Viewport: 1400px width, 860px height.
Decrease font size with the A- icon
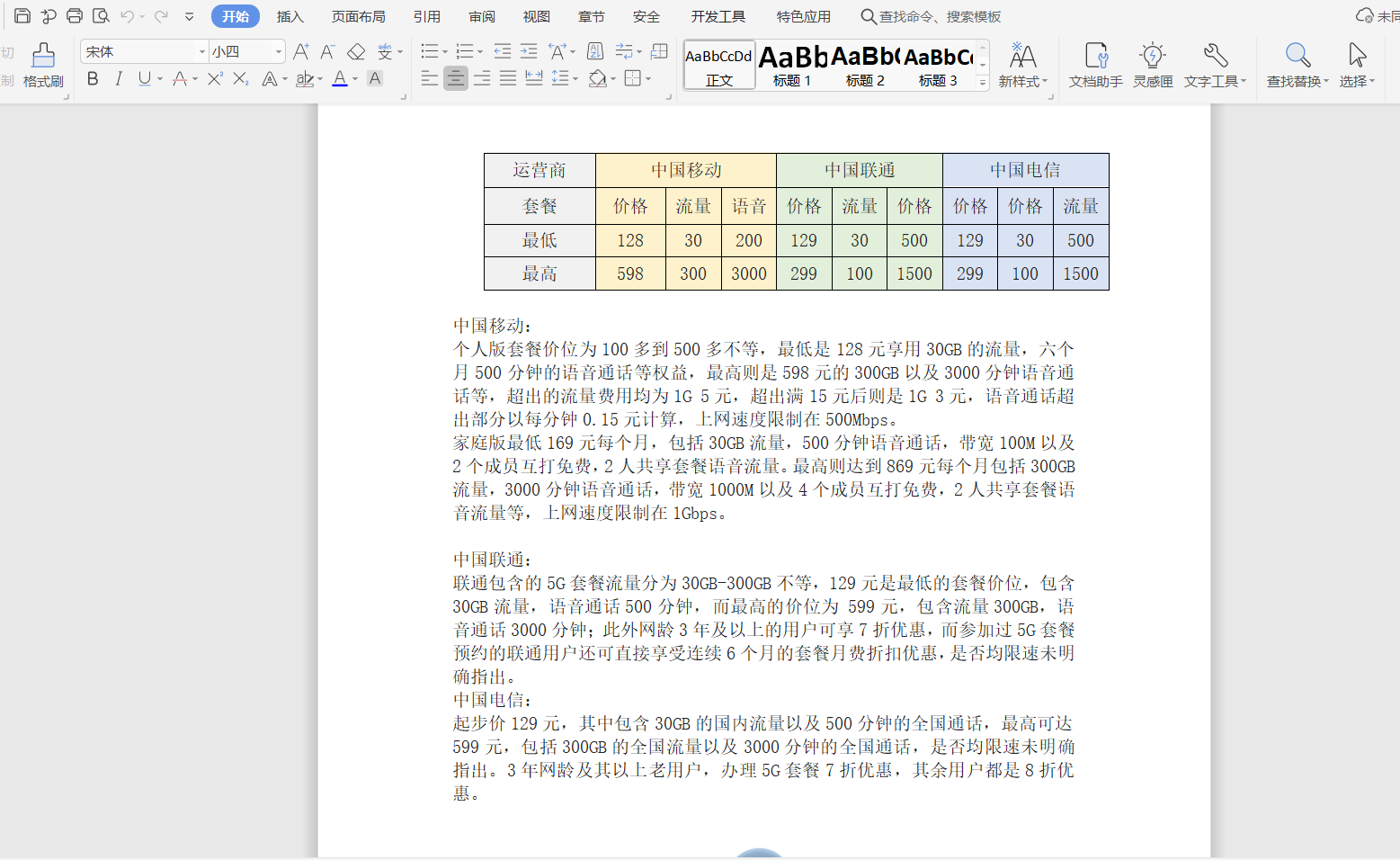point(327,52)
